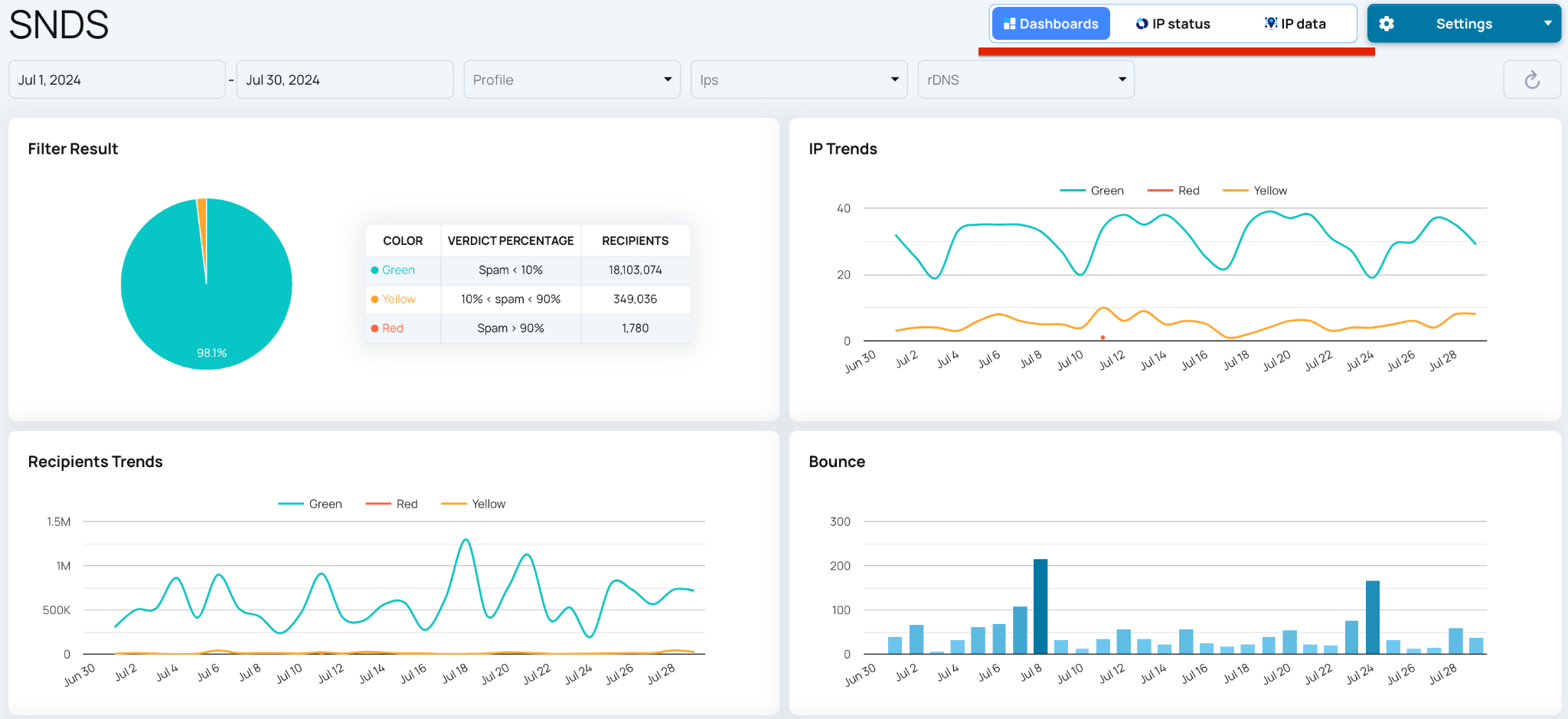
Task: Click the COLOR column header
Action: click(x=403, y=240)
